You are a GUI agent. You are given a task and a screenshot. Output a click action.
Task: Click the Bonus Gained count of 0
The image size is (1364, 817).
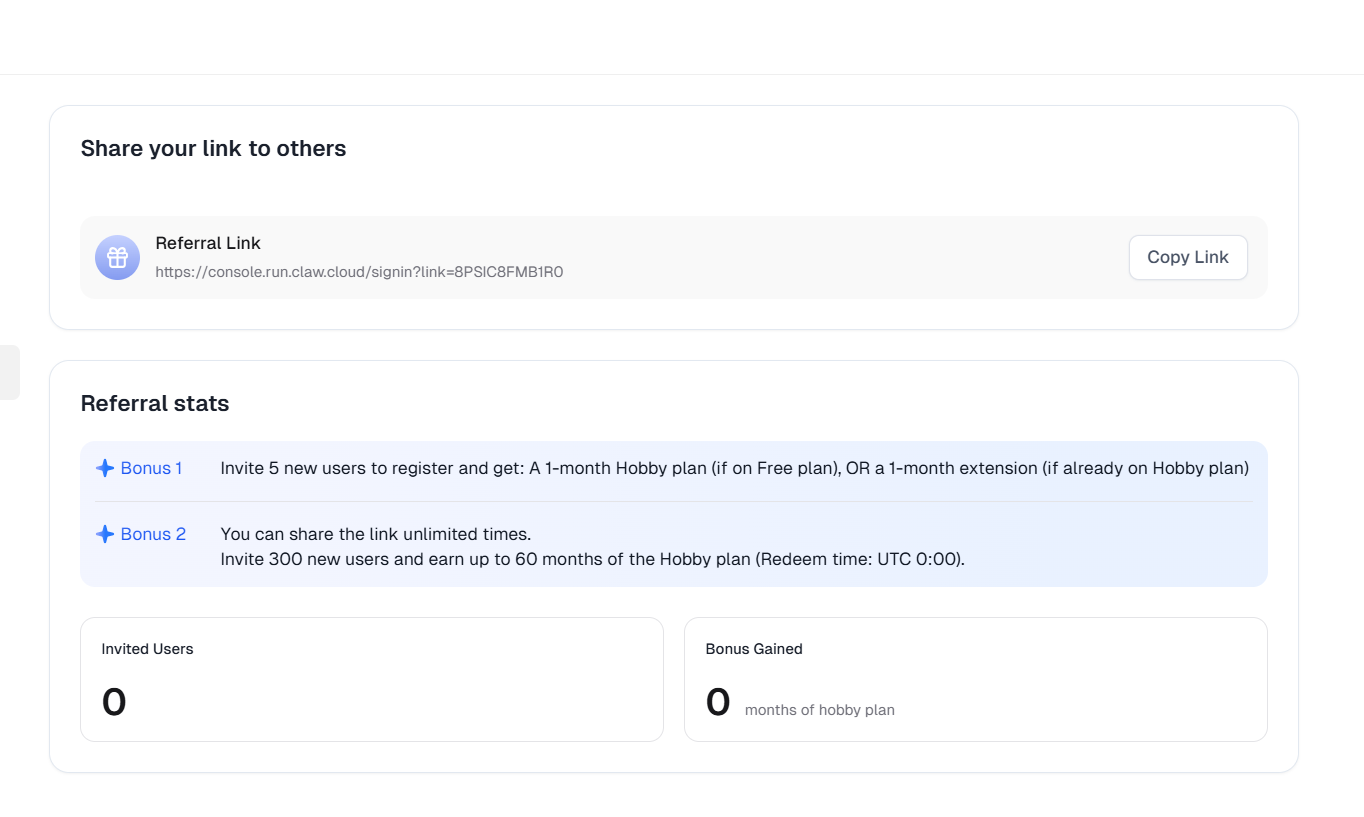718,702
